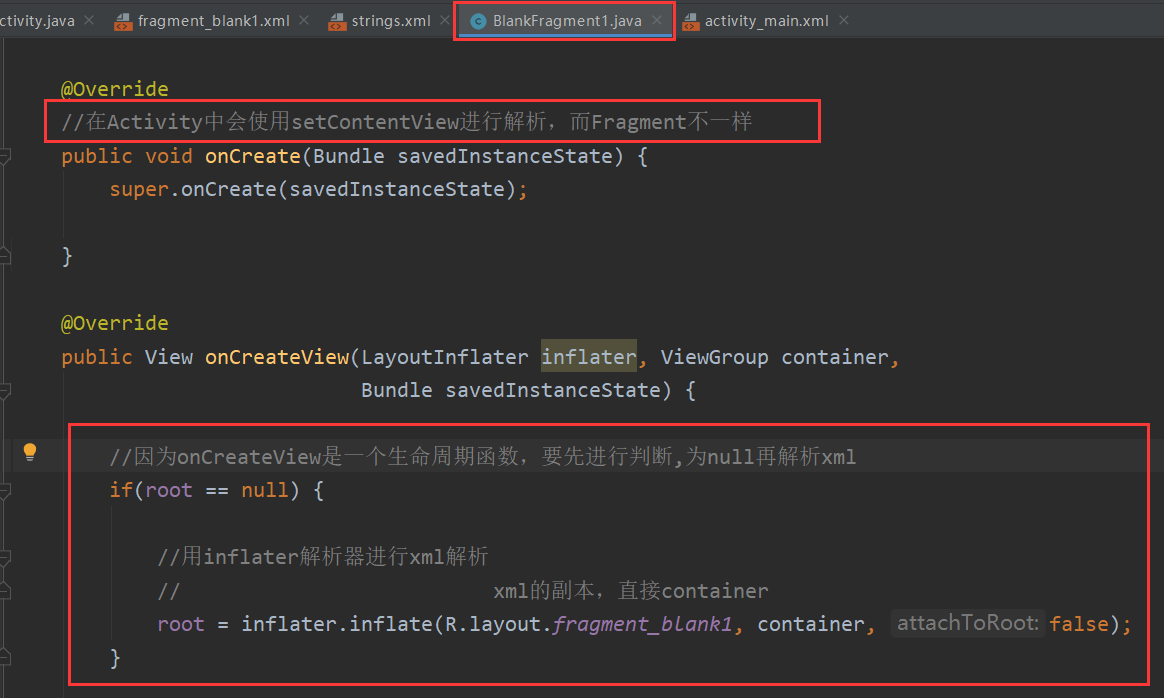
Task: Collapse the if(root == null) block
Action: coord(4,491)
